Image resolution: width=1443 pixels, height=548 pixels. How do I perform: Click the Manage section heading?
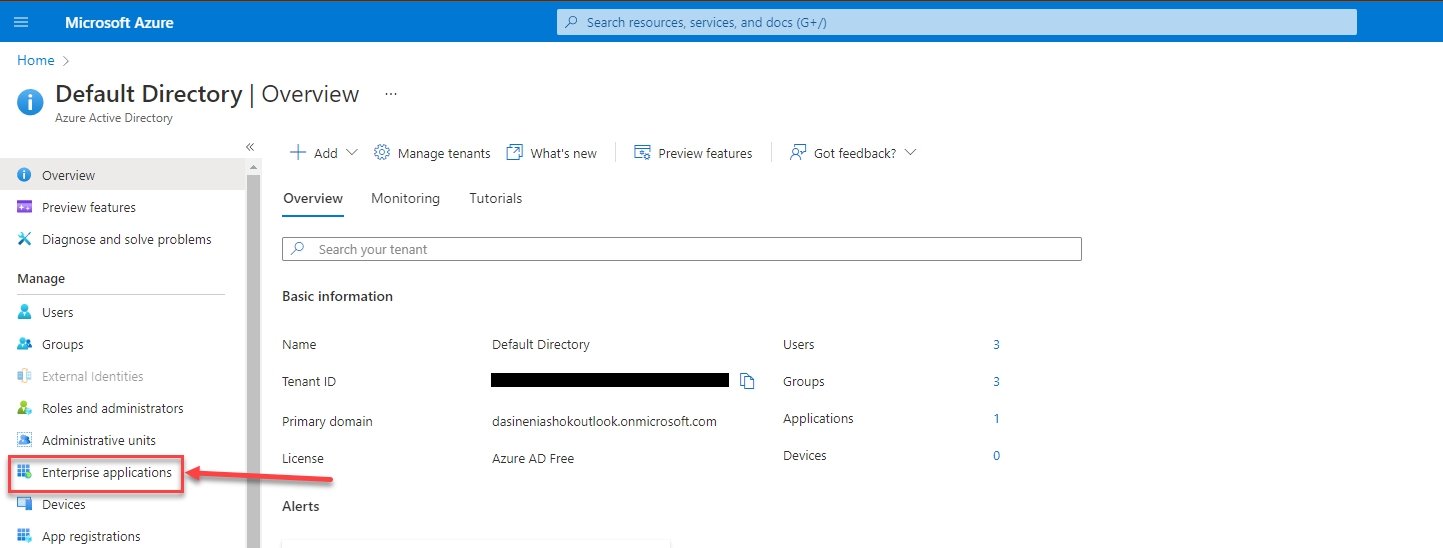point(41,278)
